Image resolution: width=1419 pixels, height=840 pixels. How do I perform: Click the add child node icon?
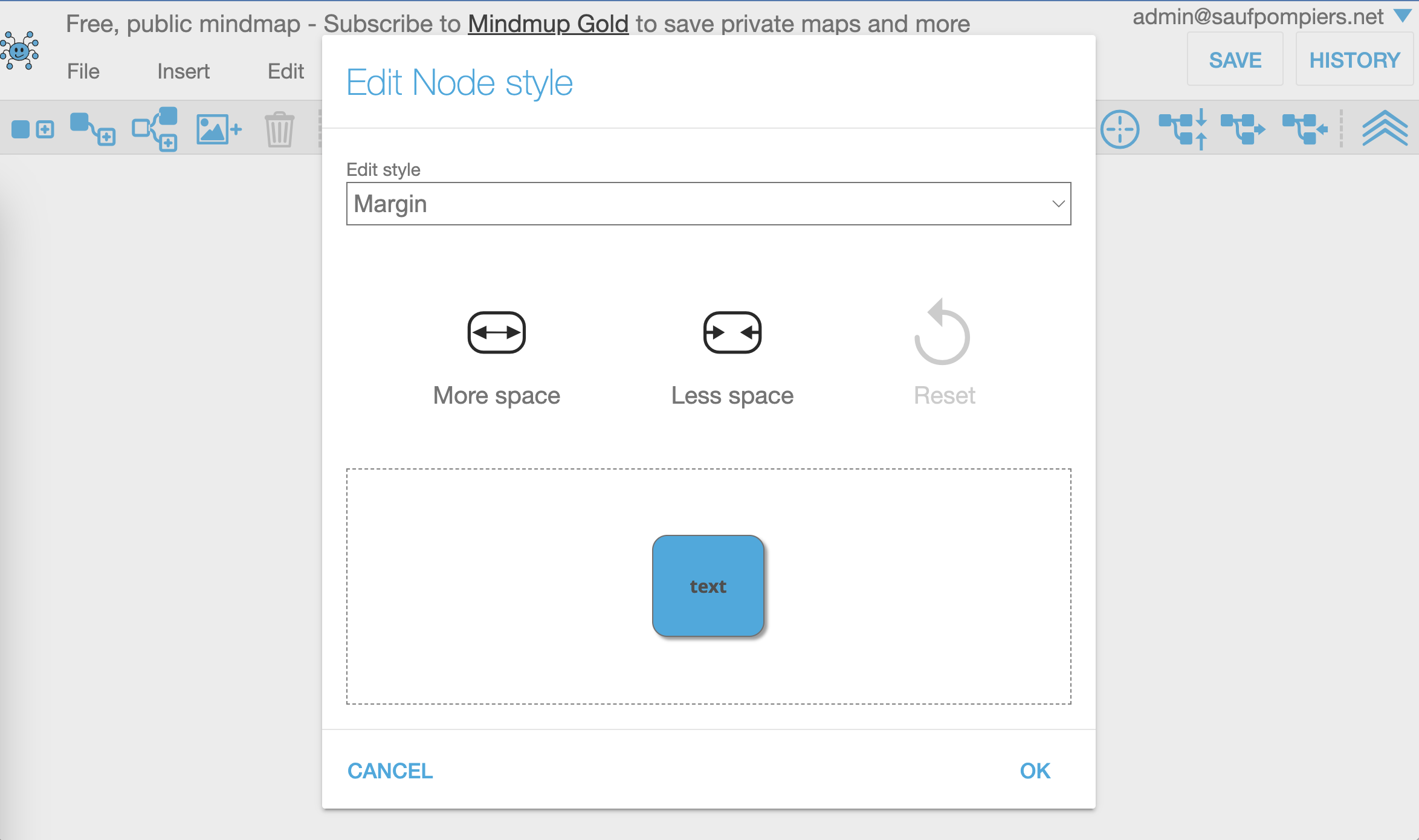[x=92, y=129]
